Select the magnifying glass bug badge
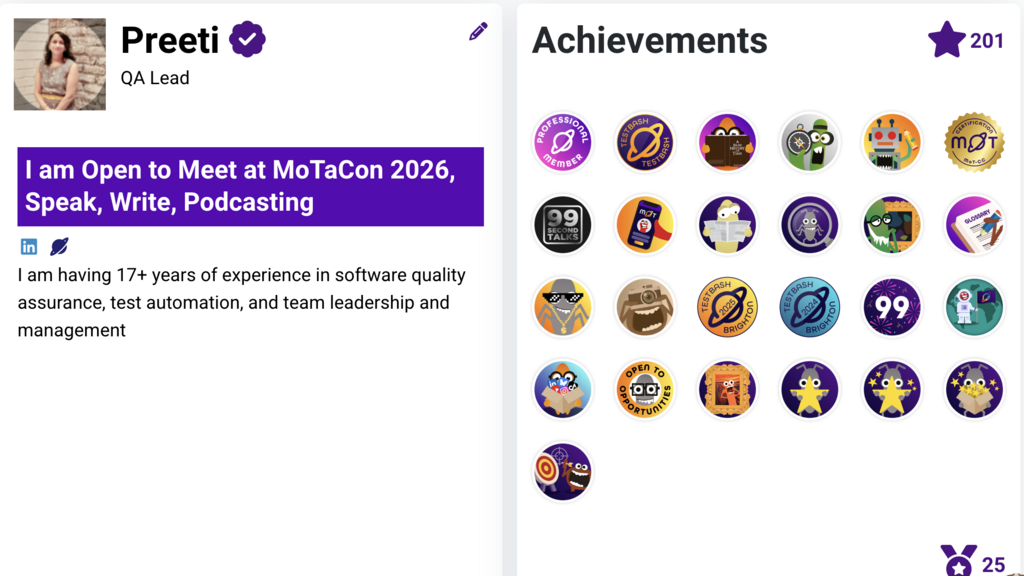The height and width of the screenshot is (576, 1024). tap(809, 225)
